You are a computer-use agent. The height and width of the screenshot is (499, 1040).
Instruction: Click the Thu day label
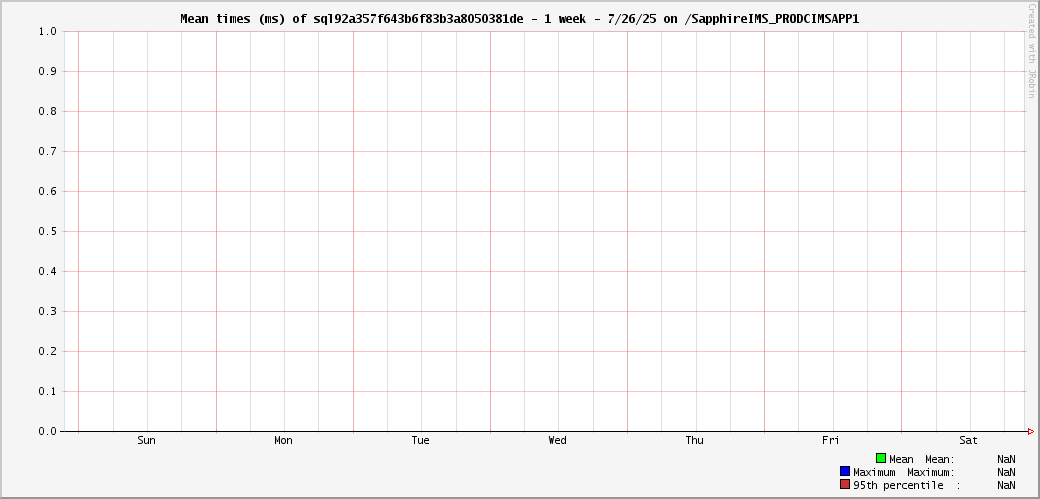[694, 441]
